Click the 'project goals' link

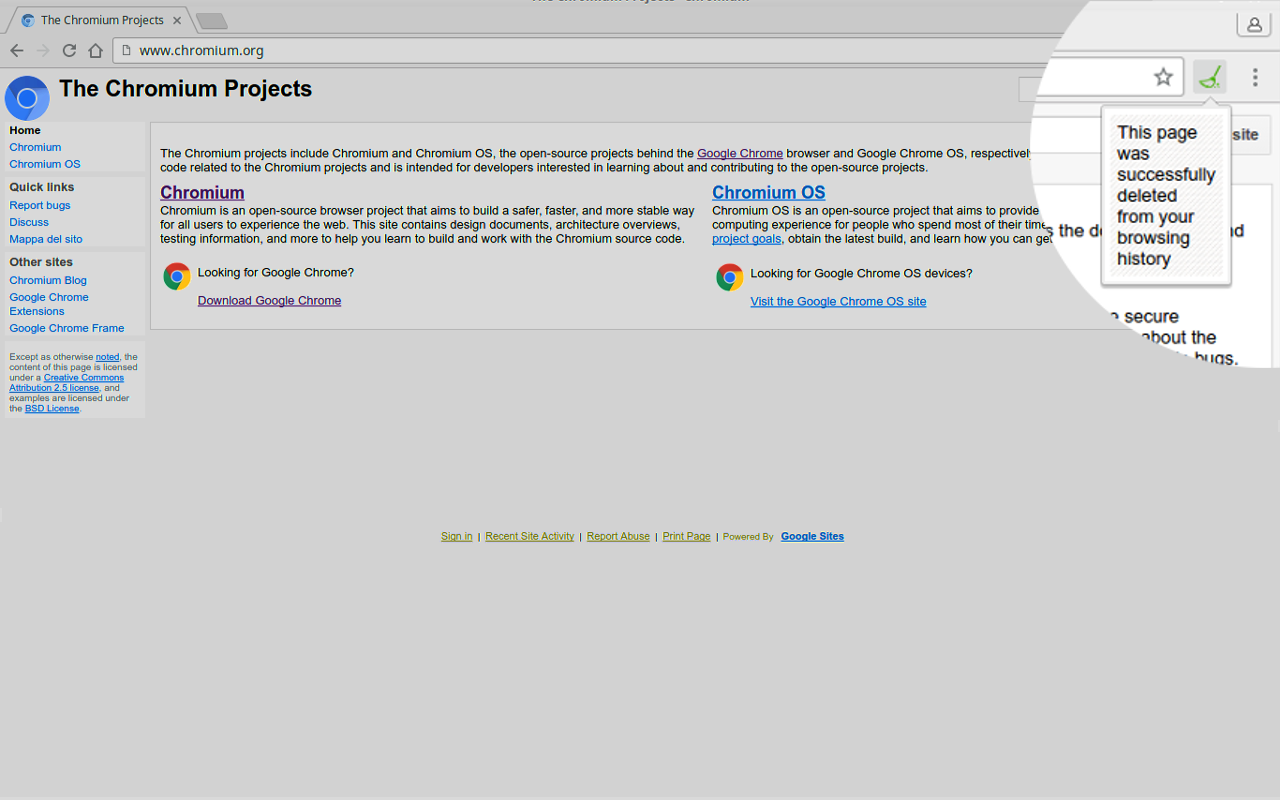pyautogui.click(x=746, y=239)
